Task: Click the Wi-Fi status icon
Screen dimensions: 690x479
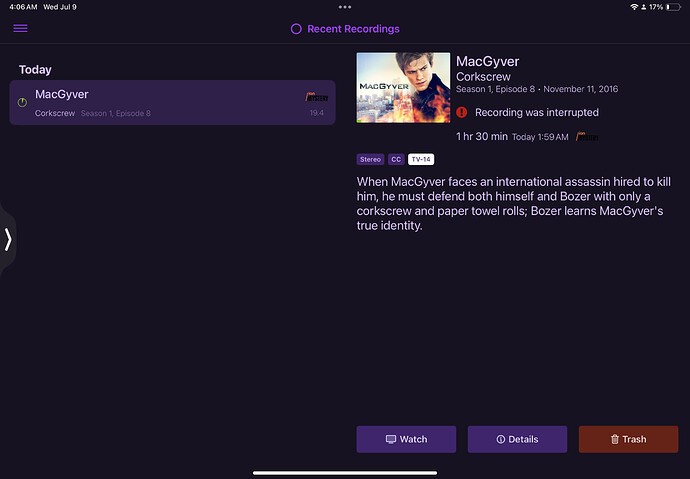Action: click(x=634, y=7)
